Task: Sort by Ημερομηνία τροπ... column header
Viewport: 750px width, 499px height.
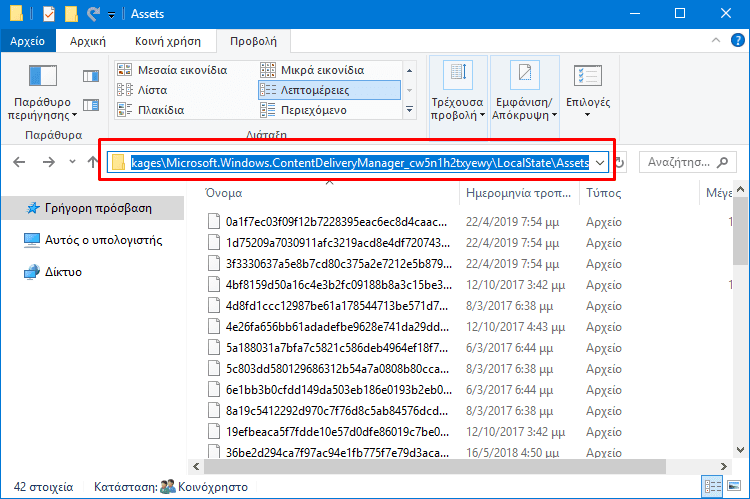Action: tap(519, 193)
